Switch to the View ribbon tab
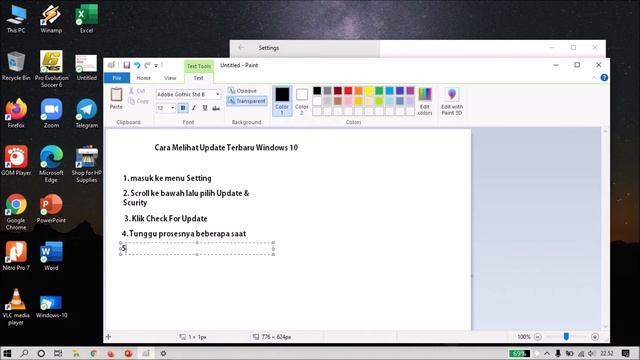Image resolution: width=640 pixels, height=360 pixels. click(170, 78)
